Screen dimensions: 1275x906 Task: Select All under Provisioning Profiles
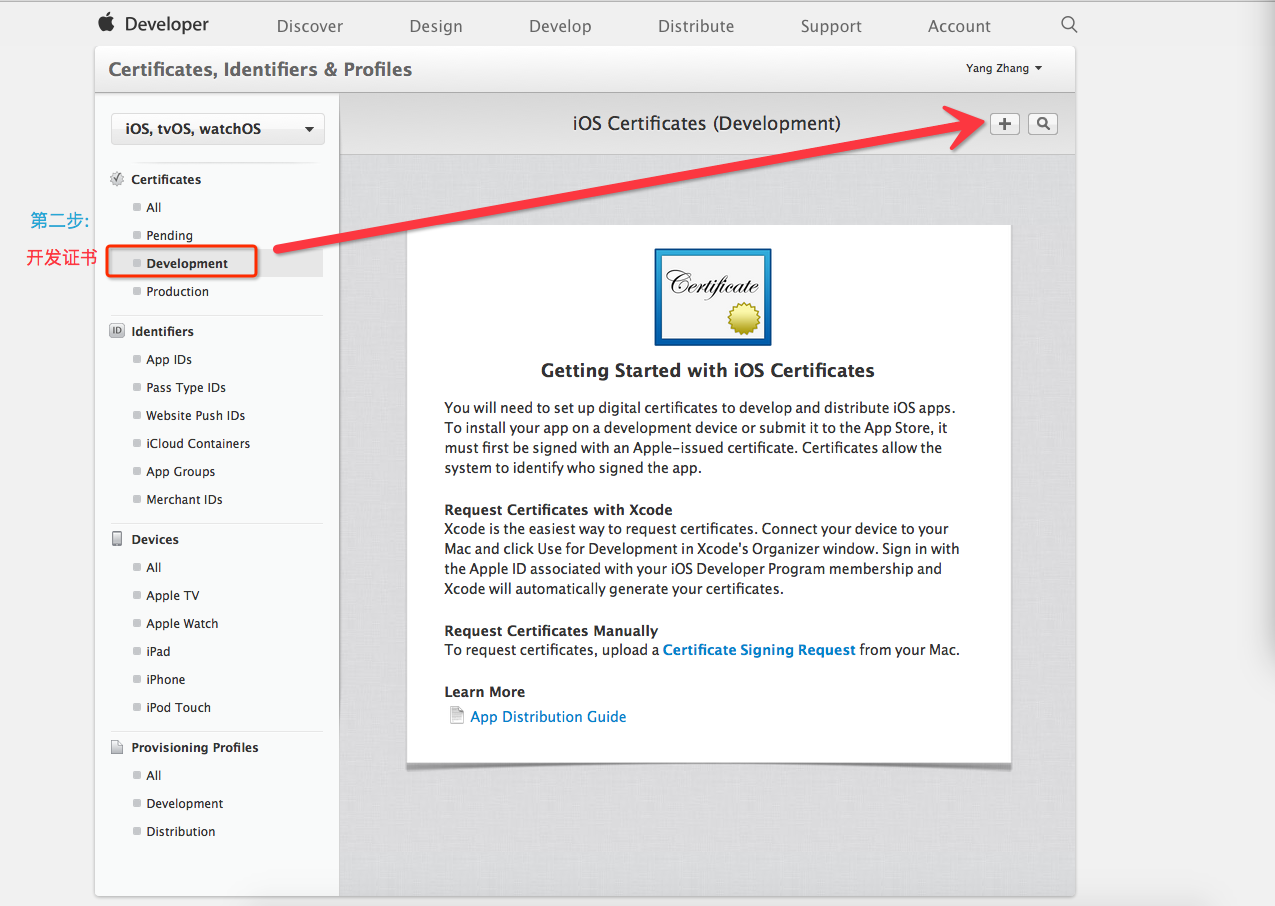tap(153, 775)
